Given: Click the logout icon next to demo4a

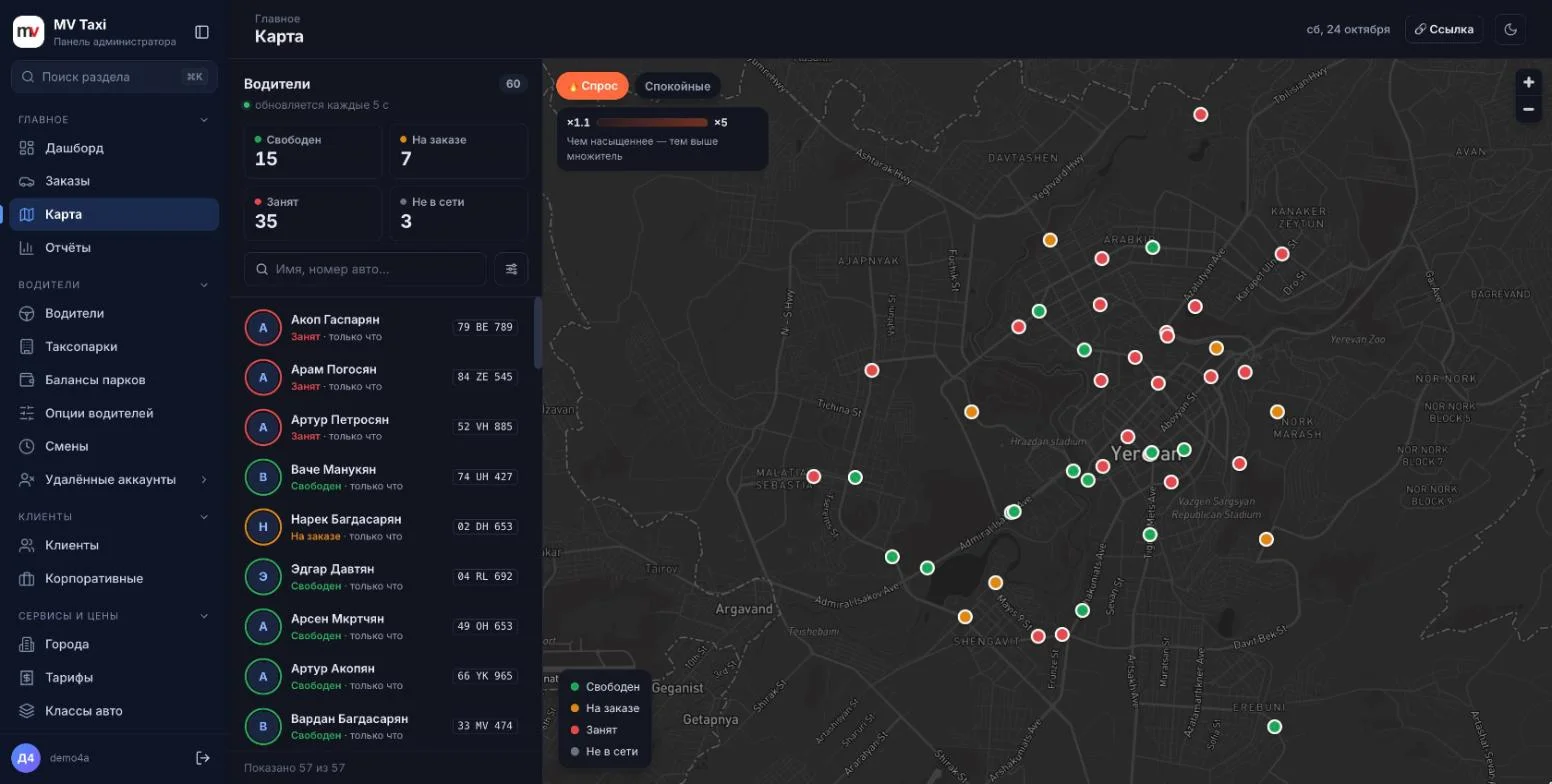Looking at the screenshot, I should 203,758.
